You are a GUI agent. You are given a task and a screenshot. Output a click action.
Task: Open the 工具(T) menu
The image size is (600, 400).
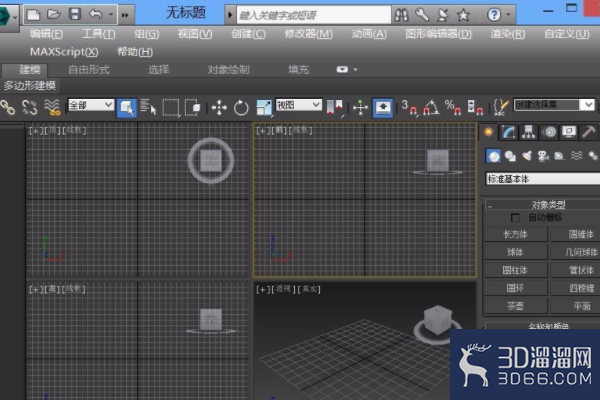coord(98,34)
